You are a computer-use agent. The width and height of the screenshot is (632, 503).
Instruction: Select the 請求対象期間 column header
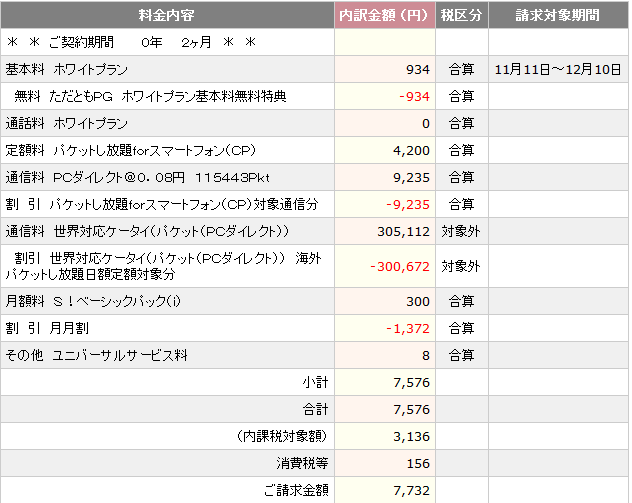[x=558, y=15]
